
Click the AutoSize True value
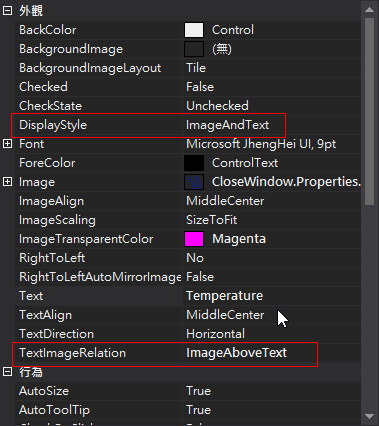click(x=198, y=391)
